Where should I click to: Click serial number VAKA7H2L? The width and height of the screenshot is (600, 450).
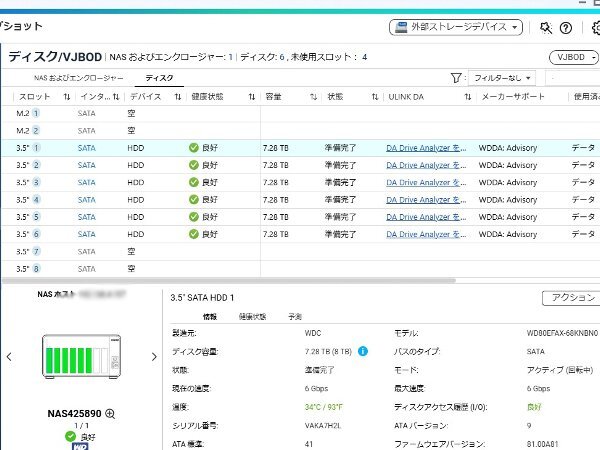point(323,426)
